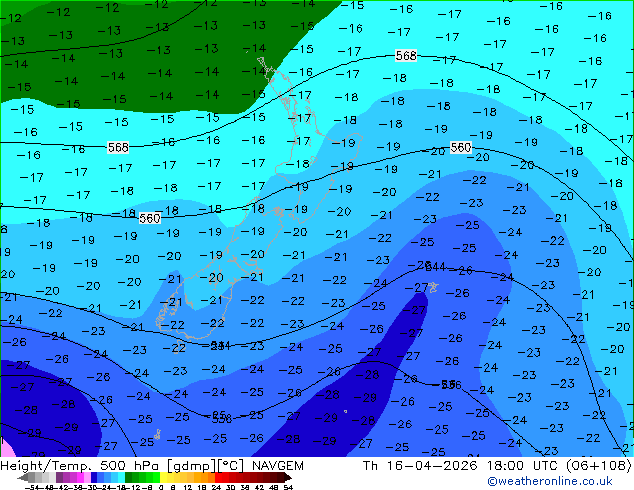Click the 568 contour label near the top
This screenshot has height=490, width=634.
tap(406, 55)
